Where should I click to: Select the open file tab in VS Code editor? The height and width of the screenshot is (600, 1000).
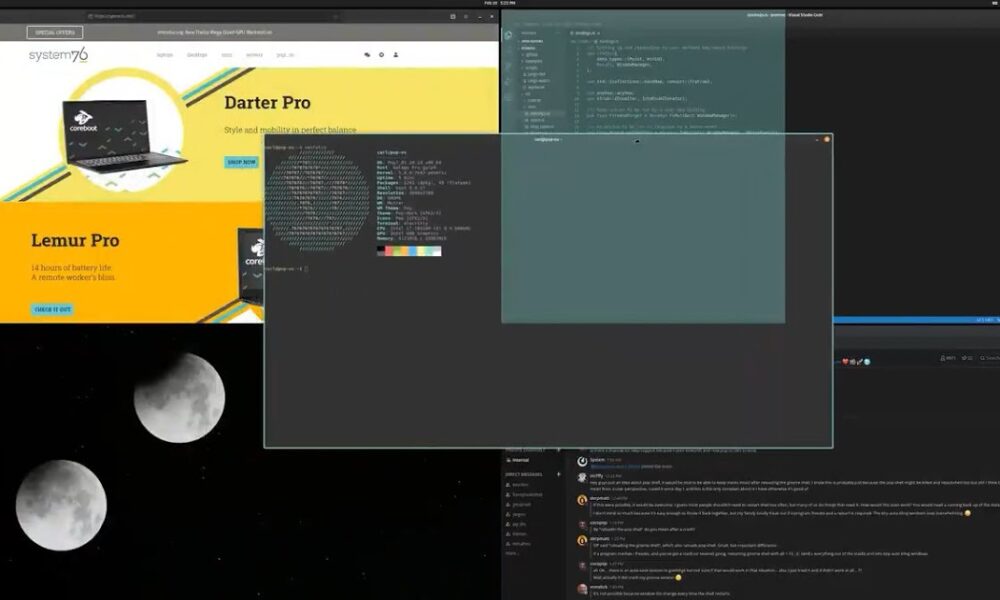(585, 33)
